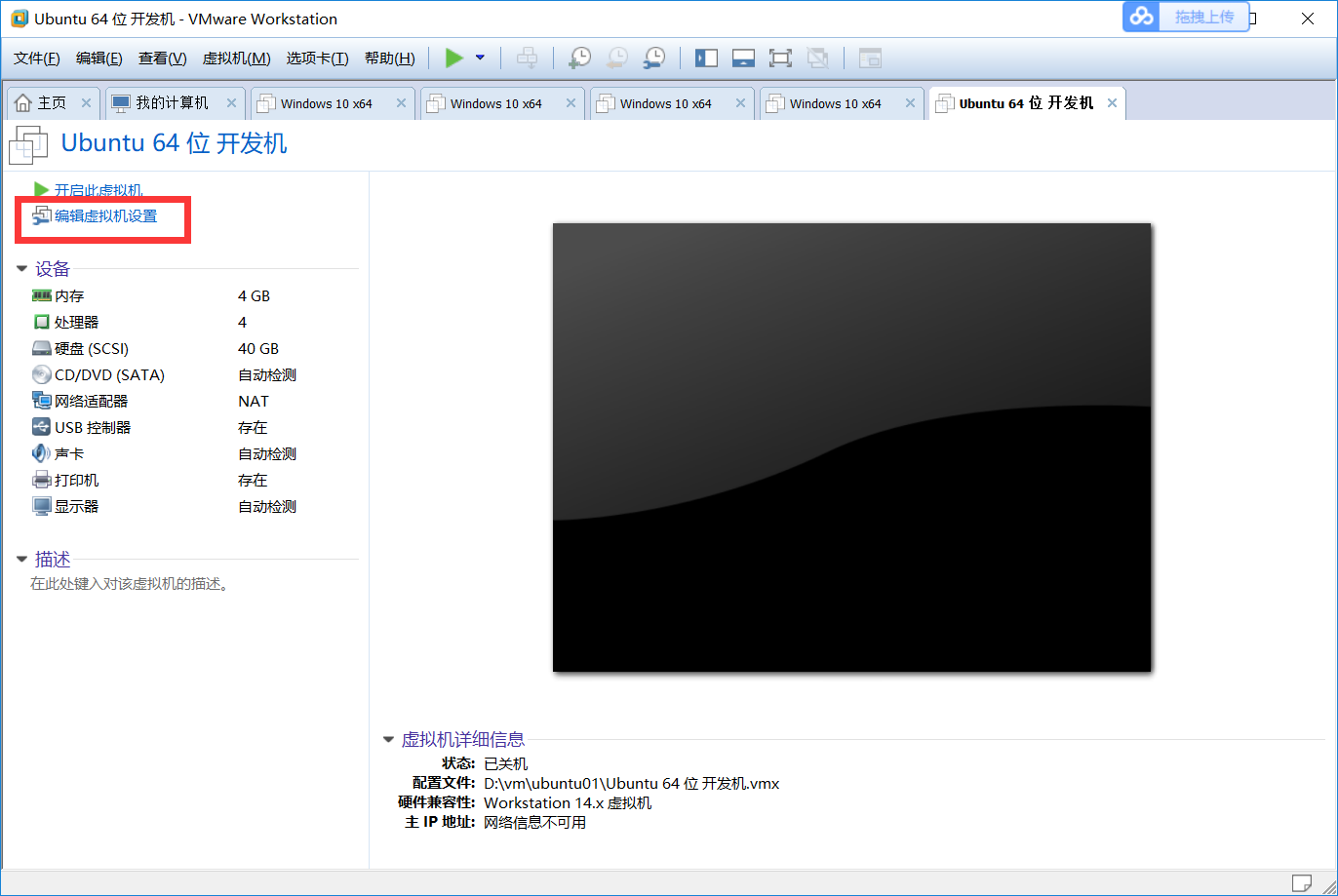Click the NAT network adapter value

[x=254, y=401]
